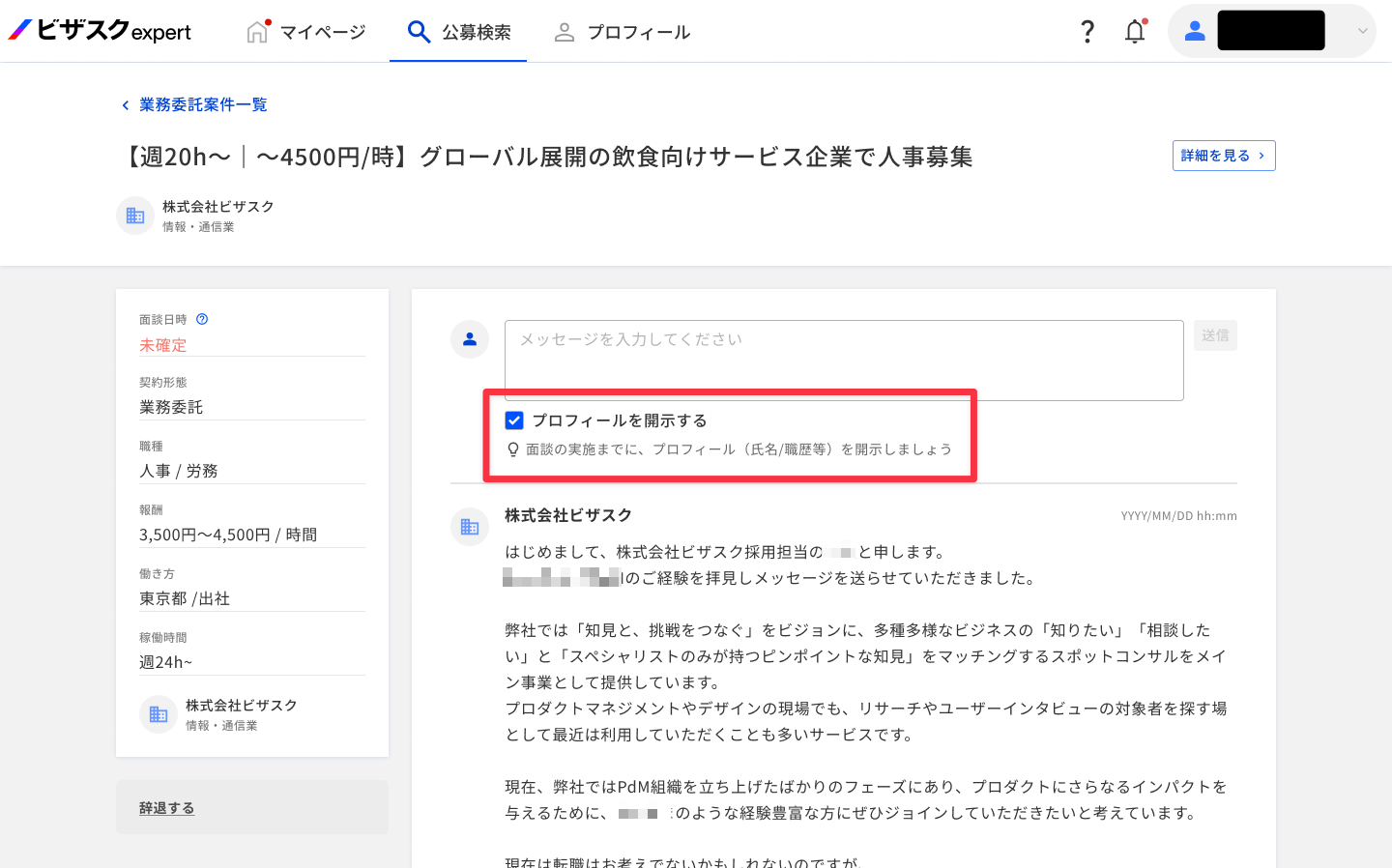Click the YYYY/MM/DD hh:mm message timestamp
The image size is (1392, 868).
[1179, 516]
